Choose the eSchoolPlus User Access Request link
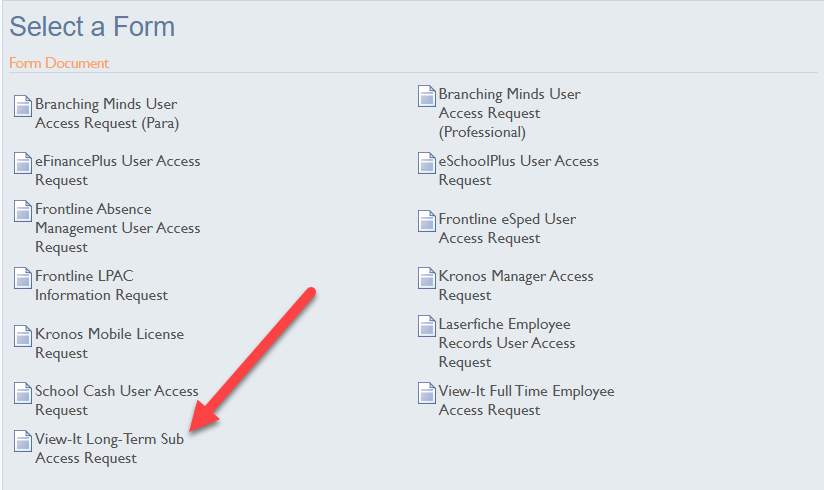Screen dimensions: 824x490 [518, 170]
